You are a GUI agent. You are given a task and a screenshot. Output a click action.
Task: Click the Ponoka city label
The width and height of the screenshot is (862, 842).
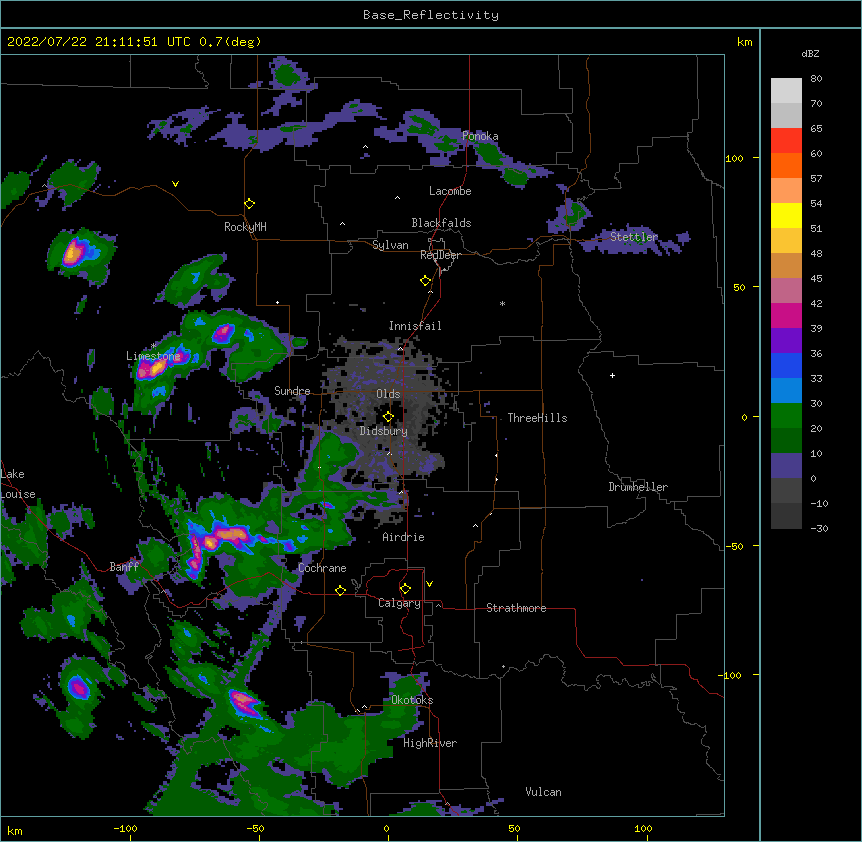click(x=480, y=136)
